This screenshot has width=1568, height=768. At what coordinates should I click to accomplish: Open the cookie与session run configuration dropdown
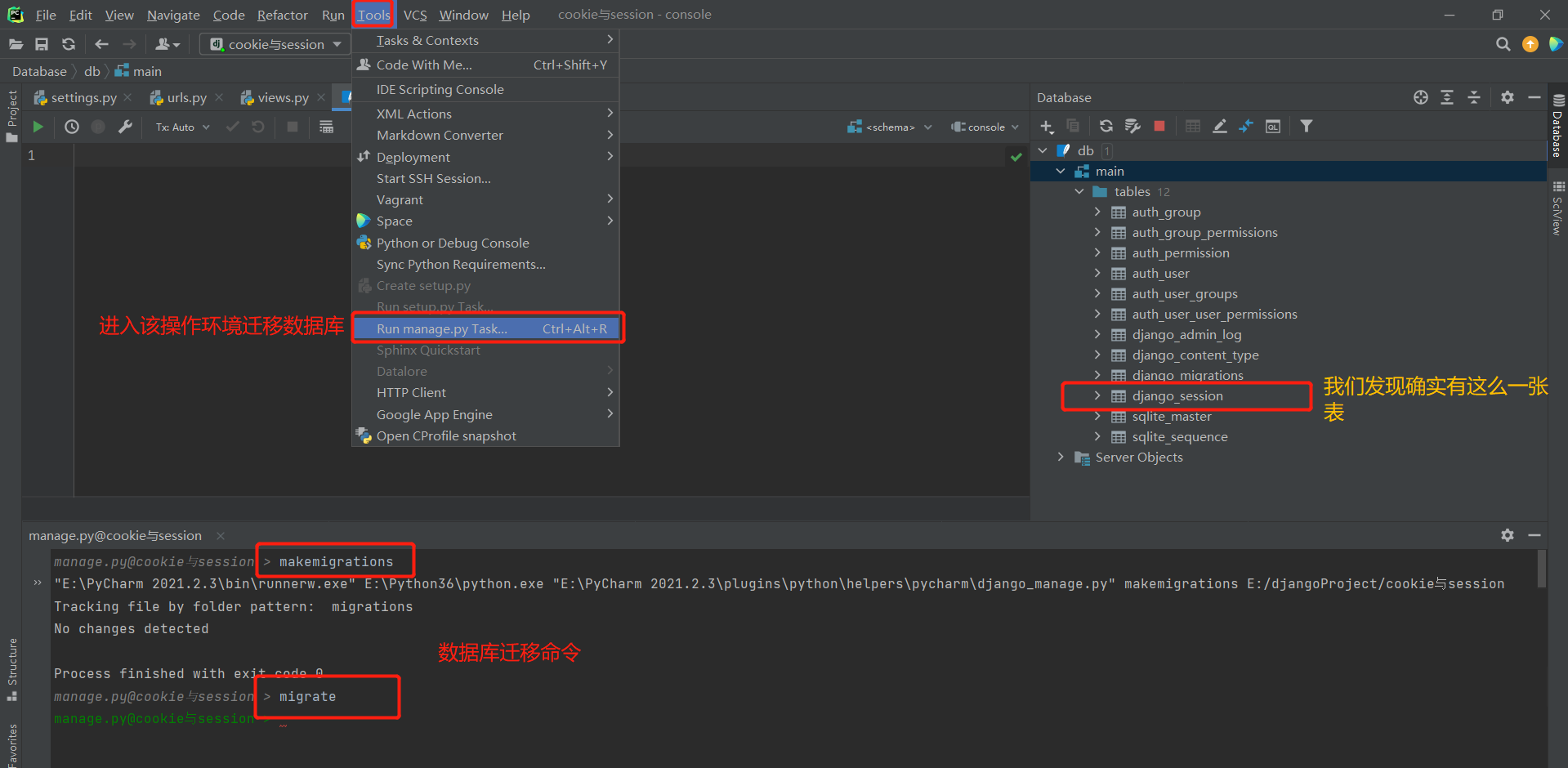point(275,44)
